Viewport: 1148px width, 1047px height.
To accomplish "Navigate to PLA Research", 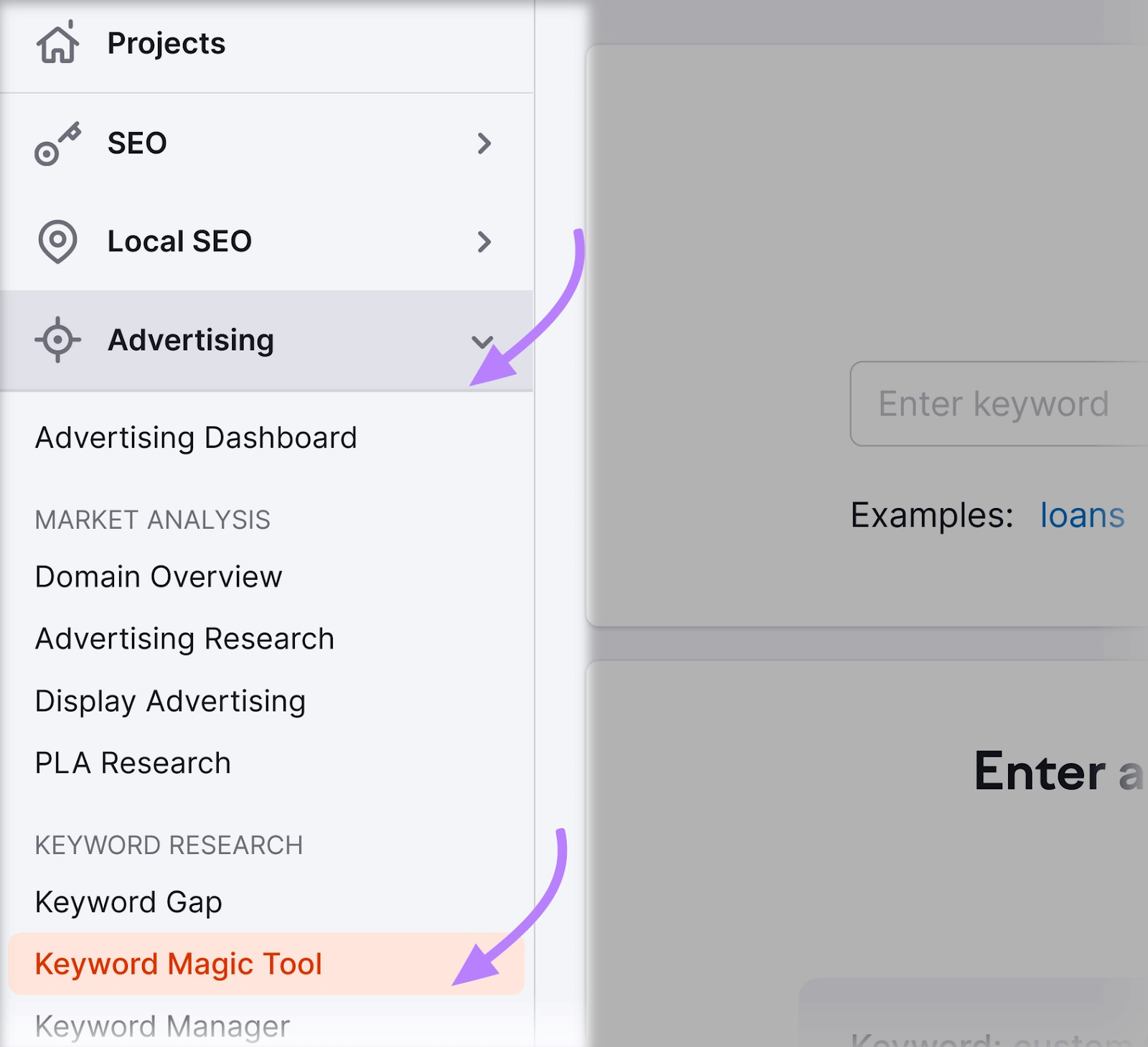I will pos(133,764).
